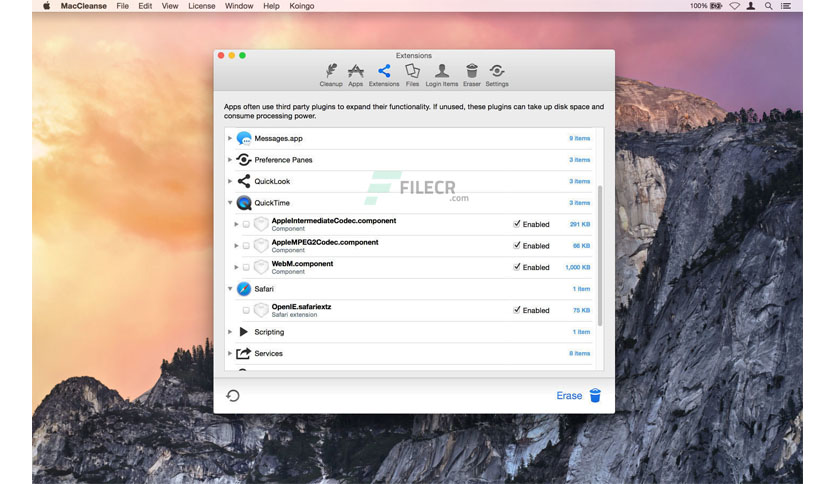Open the View menu
836x484 pixels.
[170, 6]
